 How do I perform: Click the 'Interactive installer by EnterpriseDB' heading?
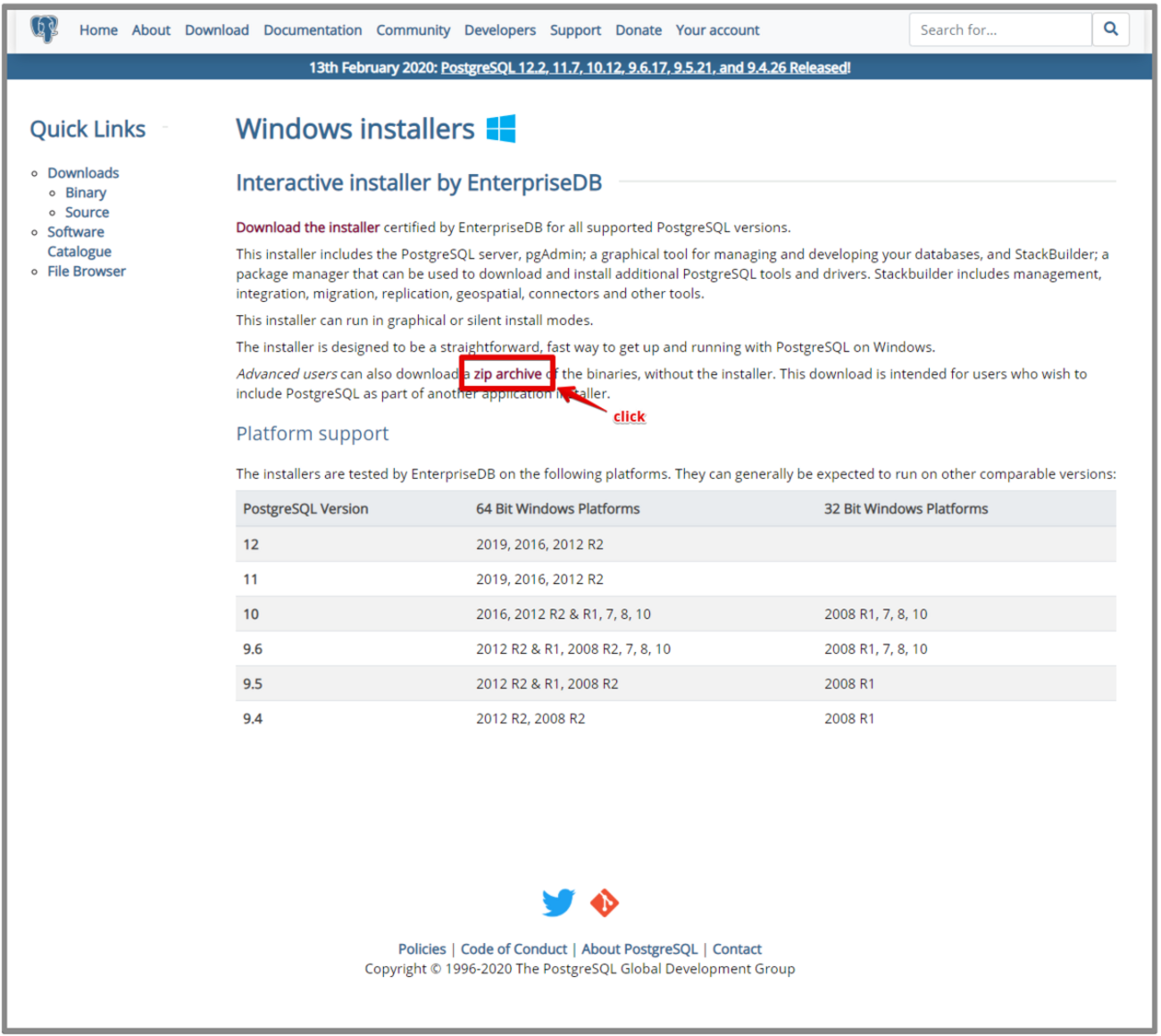[419, 182]
